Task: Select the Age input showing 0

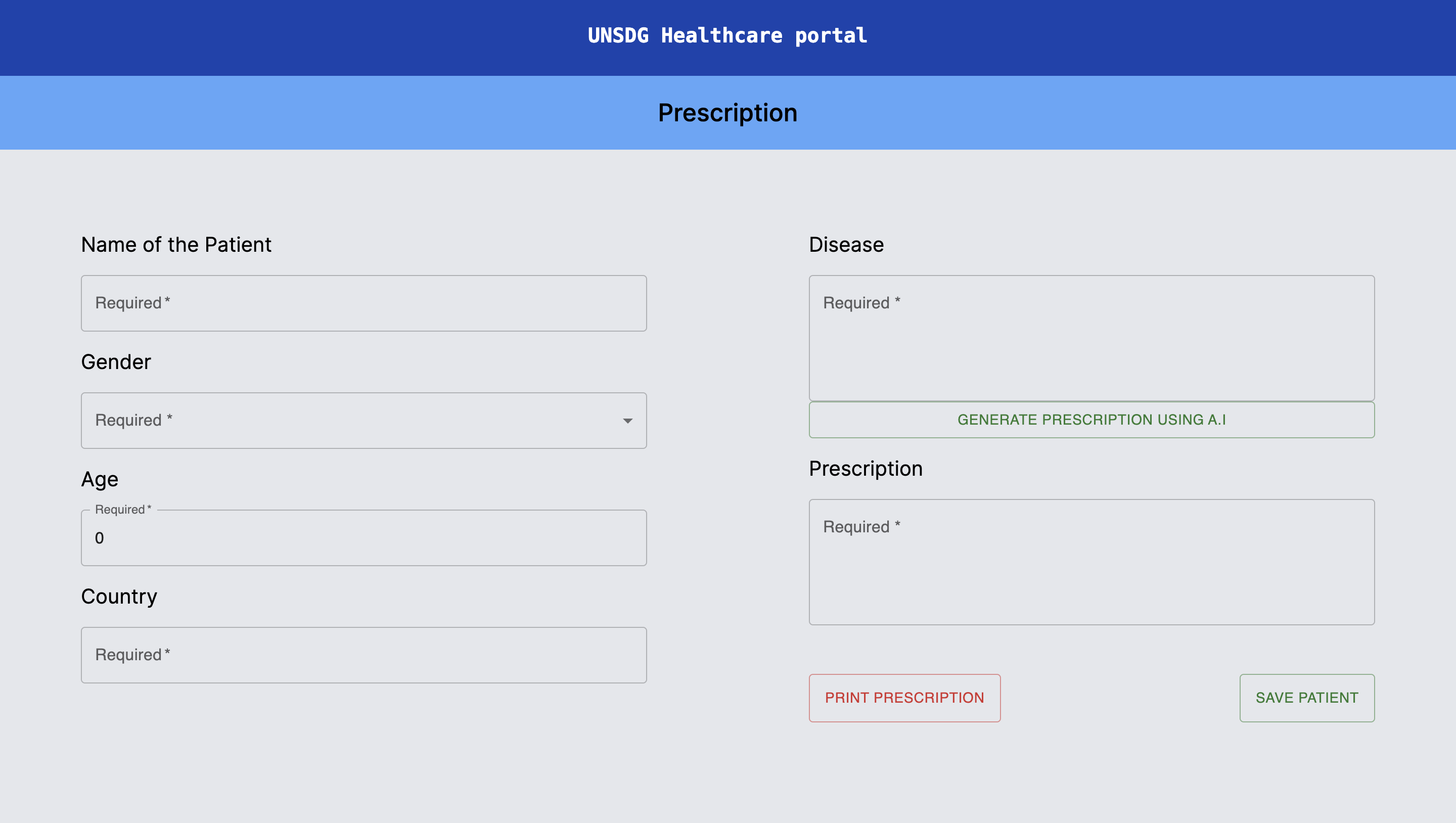Action: [363, 537]
